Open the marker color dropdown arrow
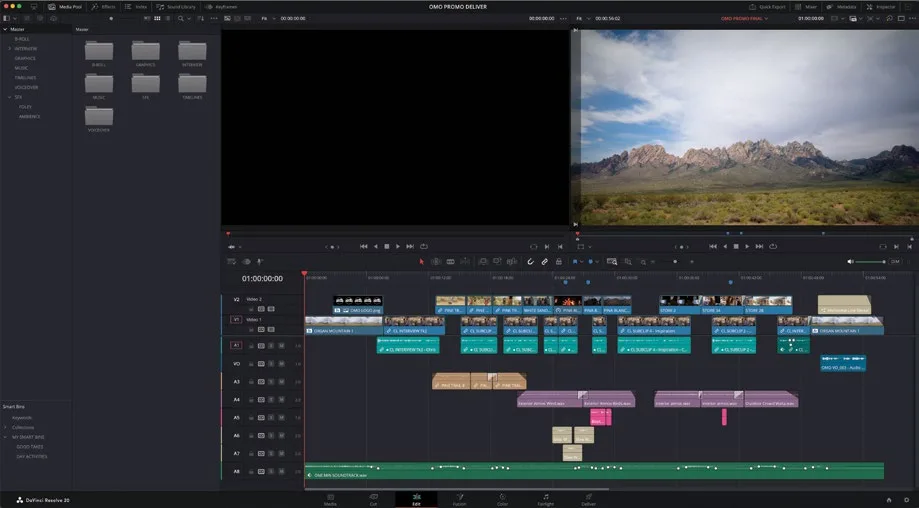This screenshot has width=919, height=508. [x=597, y=261]
